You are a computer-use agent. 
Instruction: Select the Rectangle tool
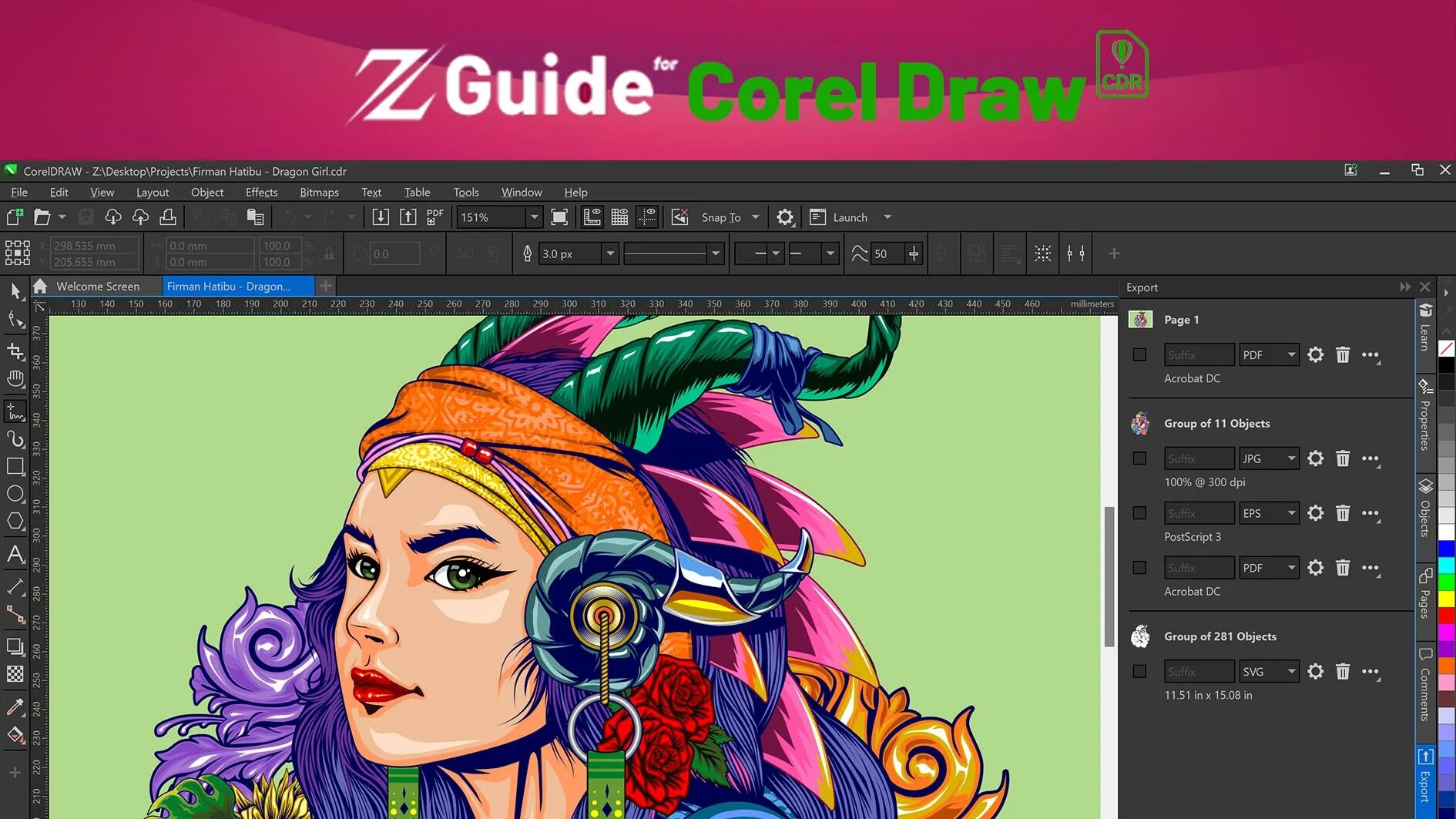coord(15,467)
